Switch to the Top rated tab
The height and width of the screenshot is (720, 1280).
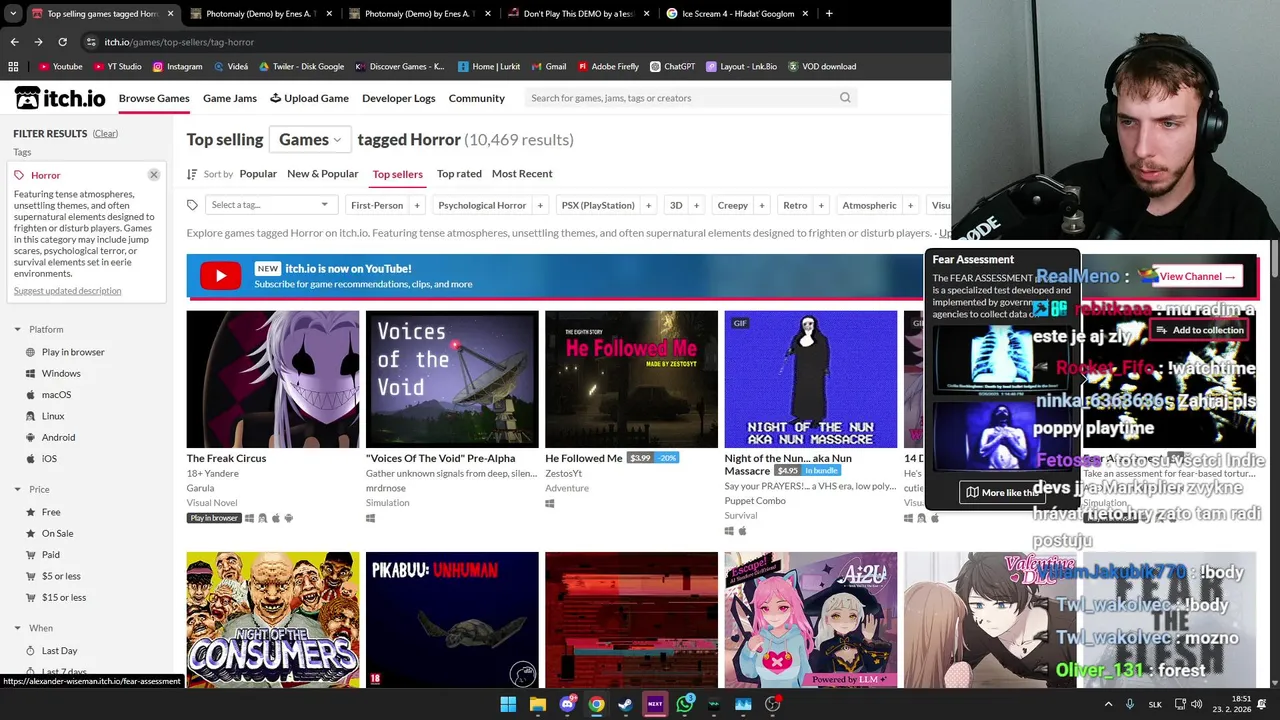(x=459, y=174)
